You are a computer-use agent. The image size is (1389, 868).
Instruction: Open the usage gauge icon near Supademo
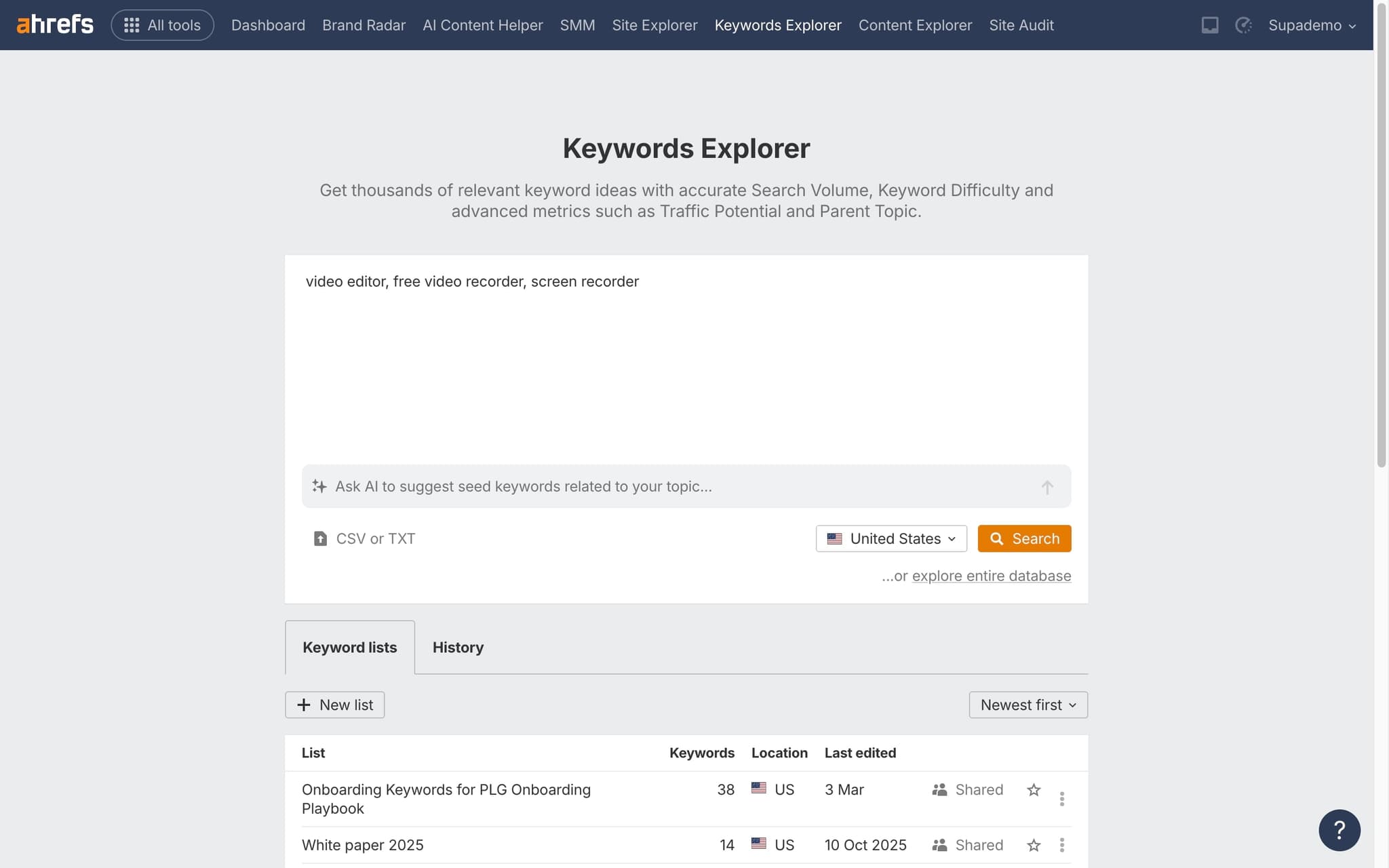pos(1243,25)
